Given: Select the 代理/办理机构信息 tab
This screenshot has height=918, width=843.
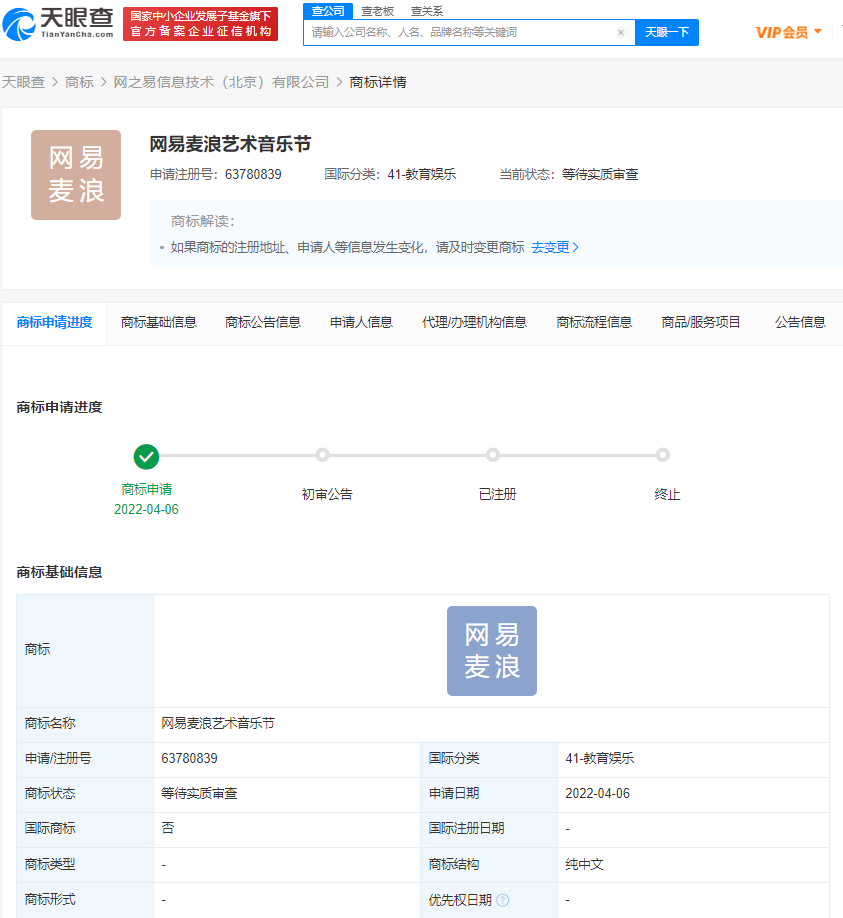Looking at the screenshot, I should pyautogui.click(x=474, y=323).
